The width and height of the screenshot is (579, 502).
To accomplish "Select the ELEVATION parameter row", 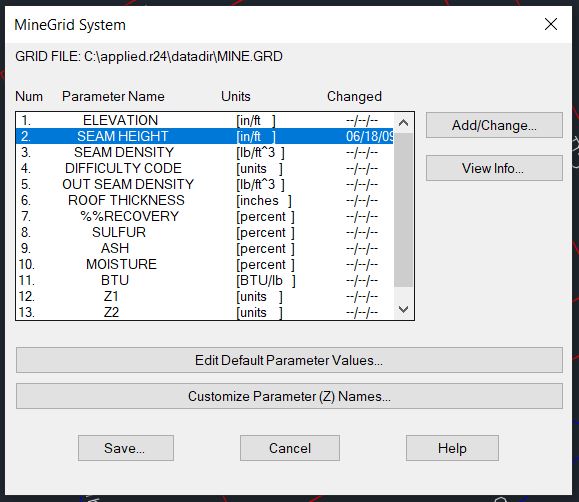I will pyautogui.click(x=205, y=120).
